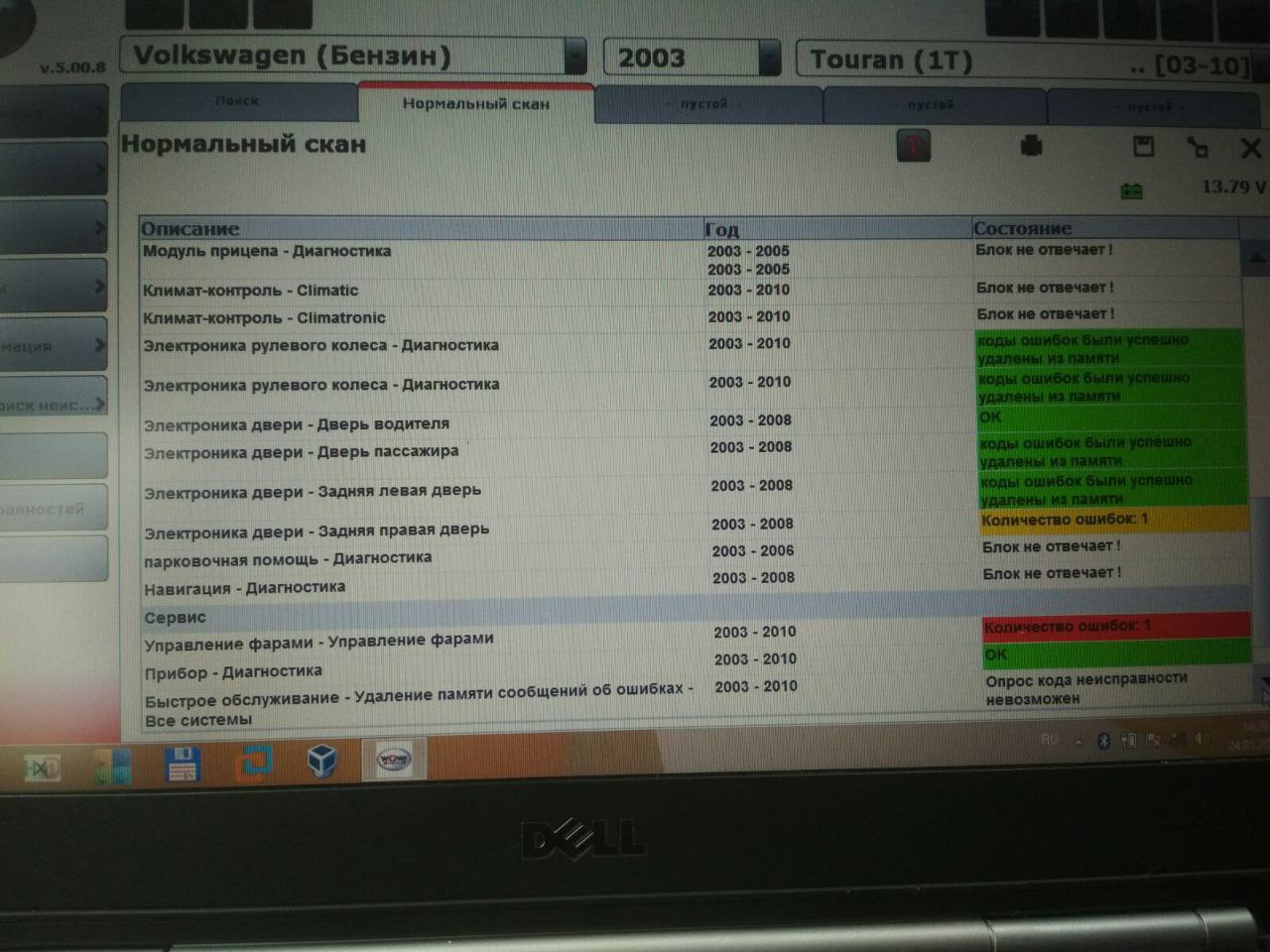Open the 2003 year dropdown arrow

[x=769, y=58]
